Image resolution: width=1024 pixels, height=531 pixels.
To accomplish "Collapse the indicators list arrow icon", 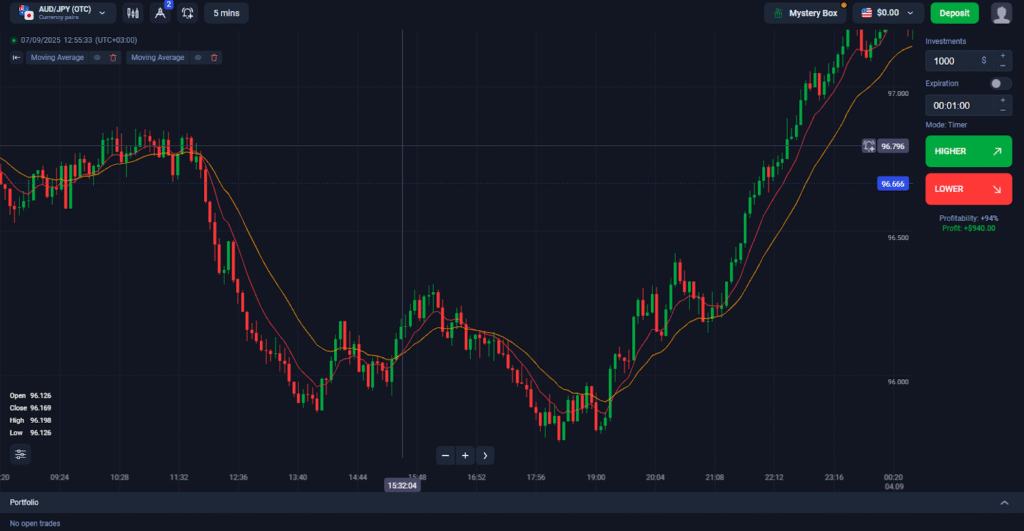I will (x=16, y=58).
